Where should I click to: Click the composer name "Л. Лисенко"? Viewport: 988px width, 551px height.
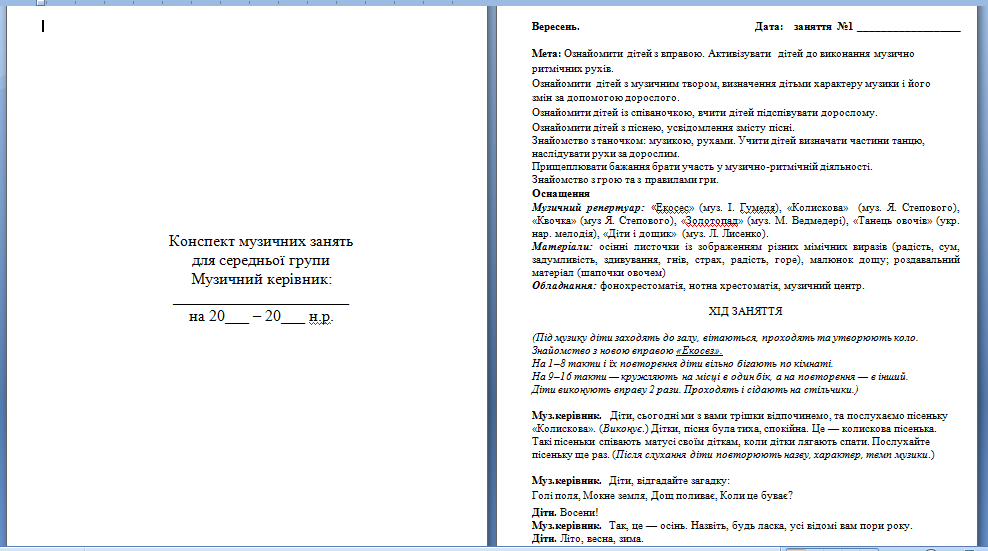click(x=736, y=233)
